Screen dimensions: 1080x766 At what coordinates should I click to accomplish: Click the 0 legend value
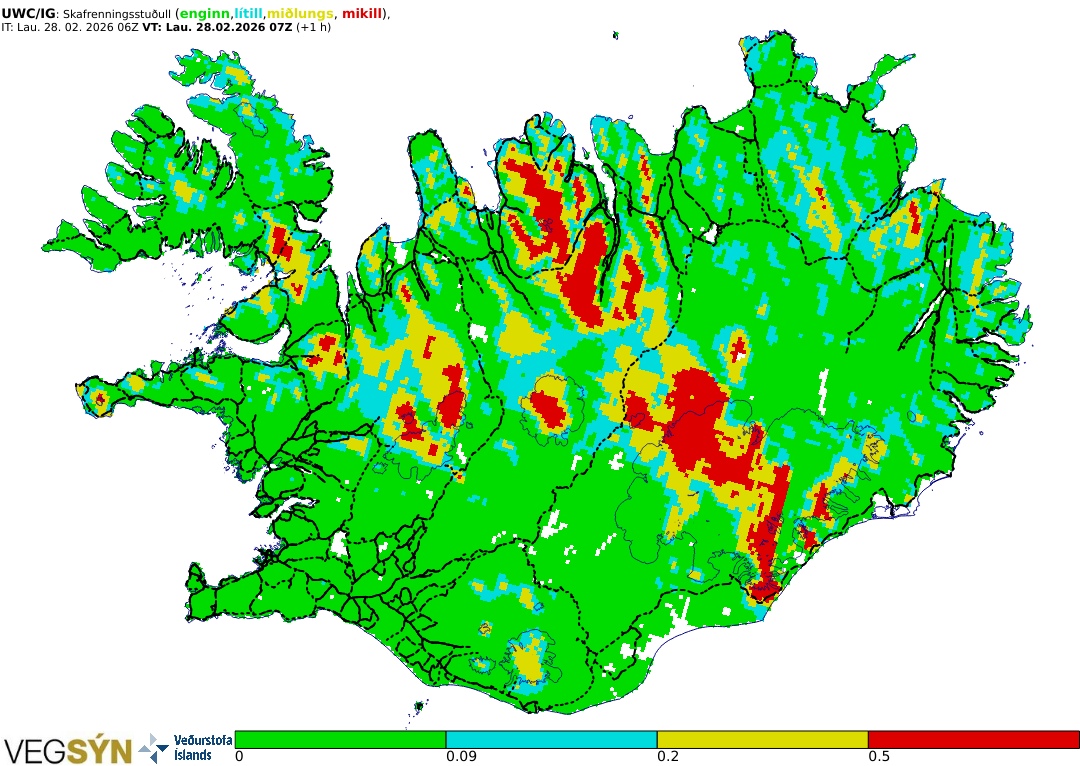(239, 757)
